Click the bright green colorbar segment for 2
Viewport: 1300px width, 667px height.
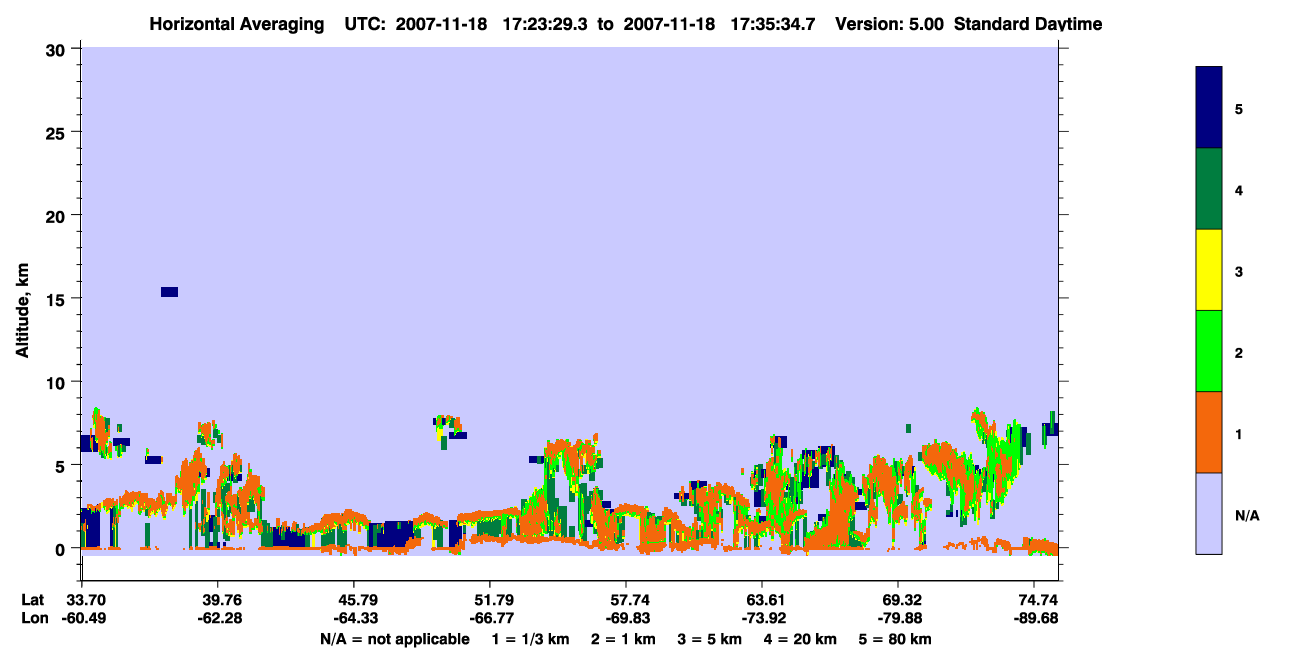(1209, 351)
